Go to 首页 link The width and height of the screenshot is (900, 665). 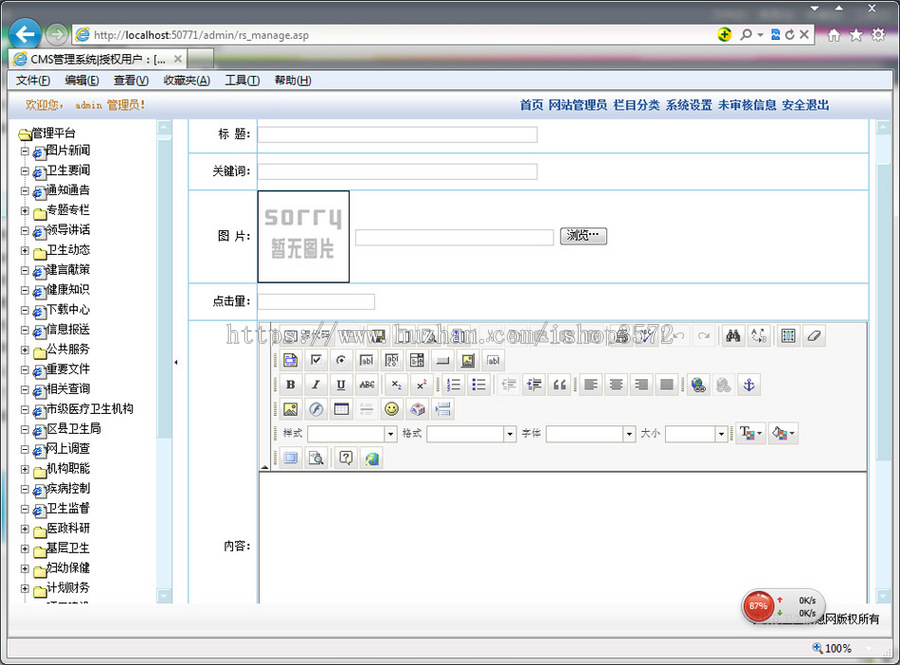click(532, 105)
